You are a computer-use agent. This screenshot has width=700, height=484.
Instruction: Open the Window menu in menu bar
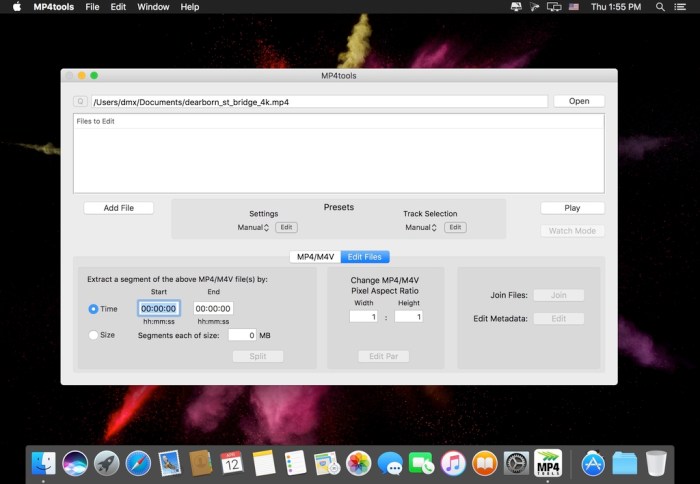[x=153, y=7]
